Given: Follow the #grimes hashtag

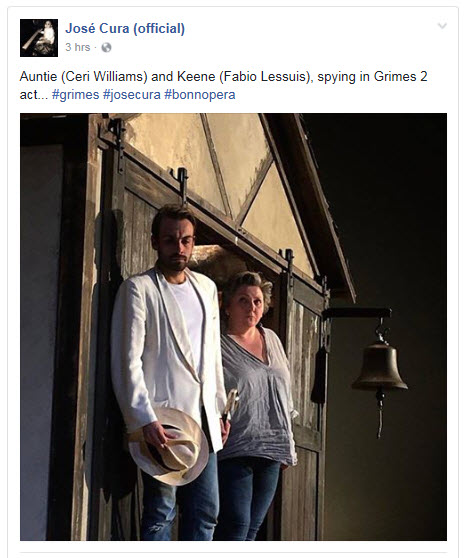Looking at the screenshot, I should pos(75,95).
